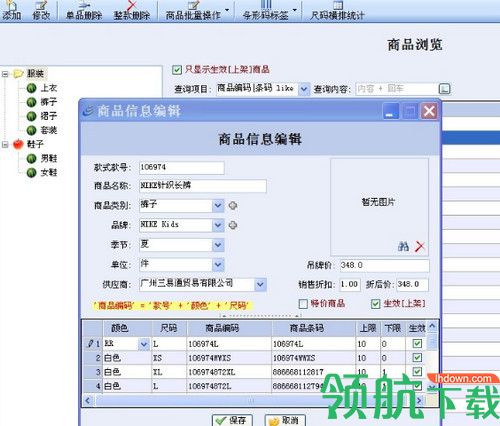
Task: Toggle 生效 checkbox in row 3
Action: click(x=417, y=372)
